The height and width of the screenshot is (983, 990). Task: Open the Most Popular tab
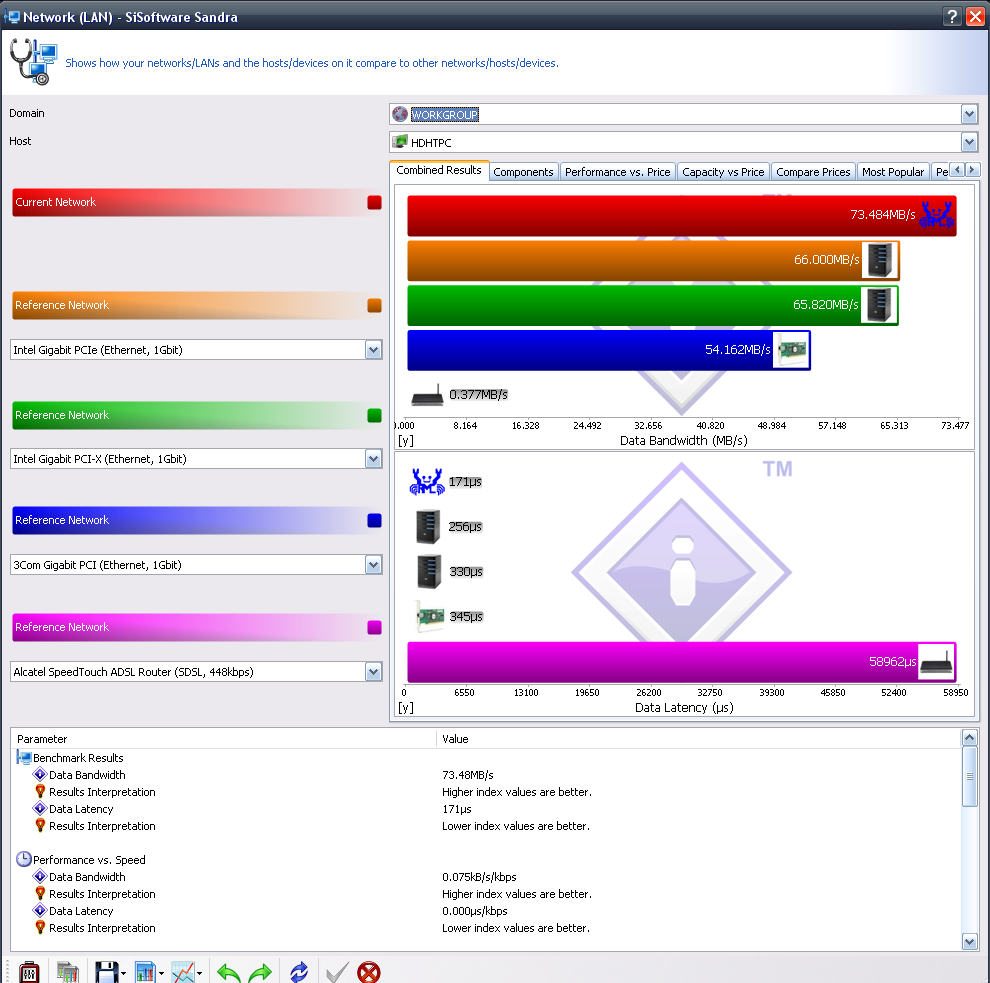tap(893, 172)
